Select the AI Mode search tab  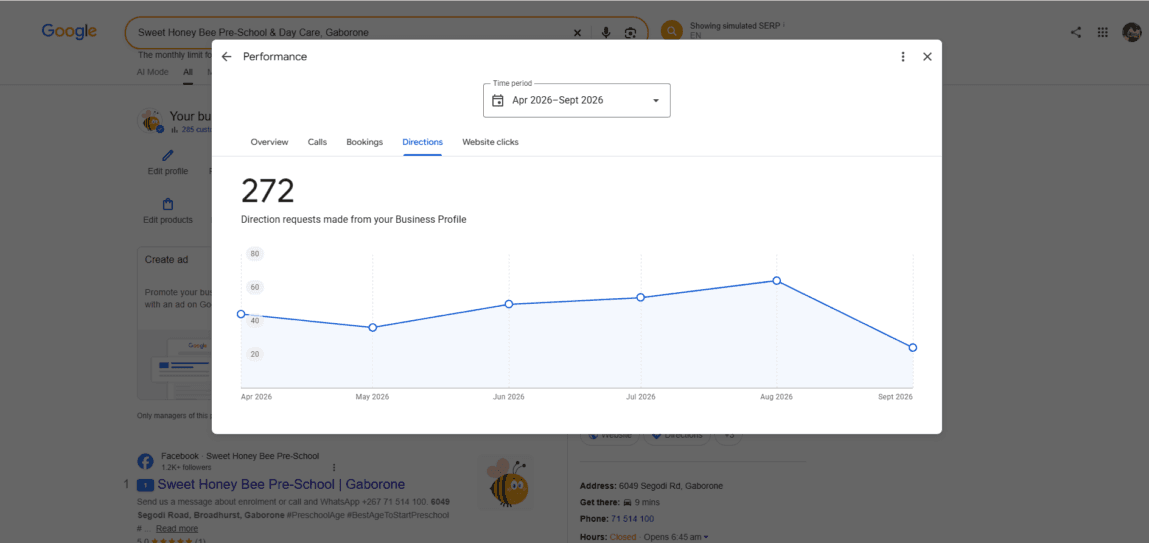pos(152,72)
